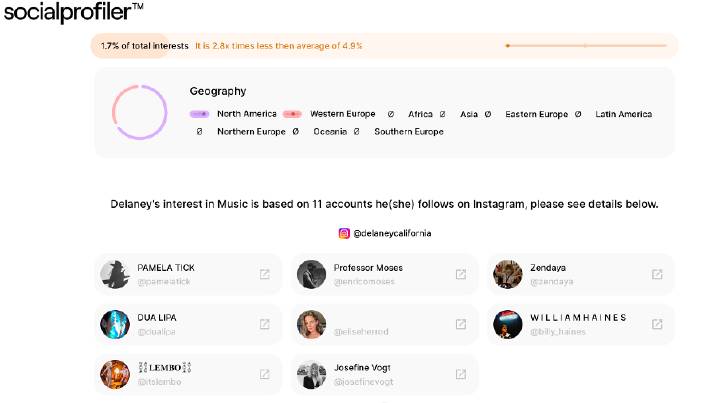This screenshot has height=403, width=720.
Task: Open external link for DUA LIPA
Action: coord(264,324)
